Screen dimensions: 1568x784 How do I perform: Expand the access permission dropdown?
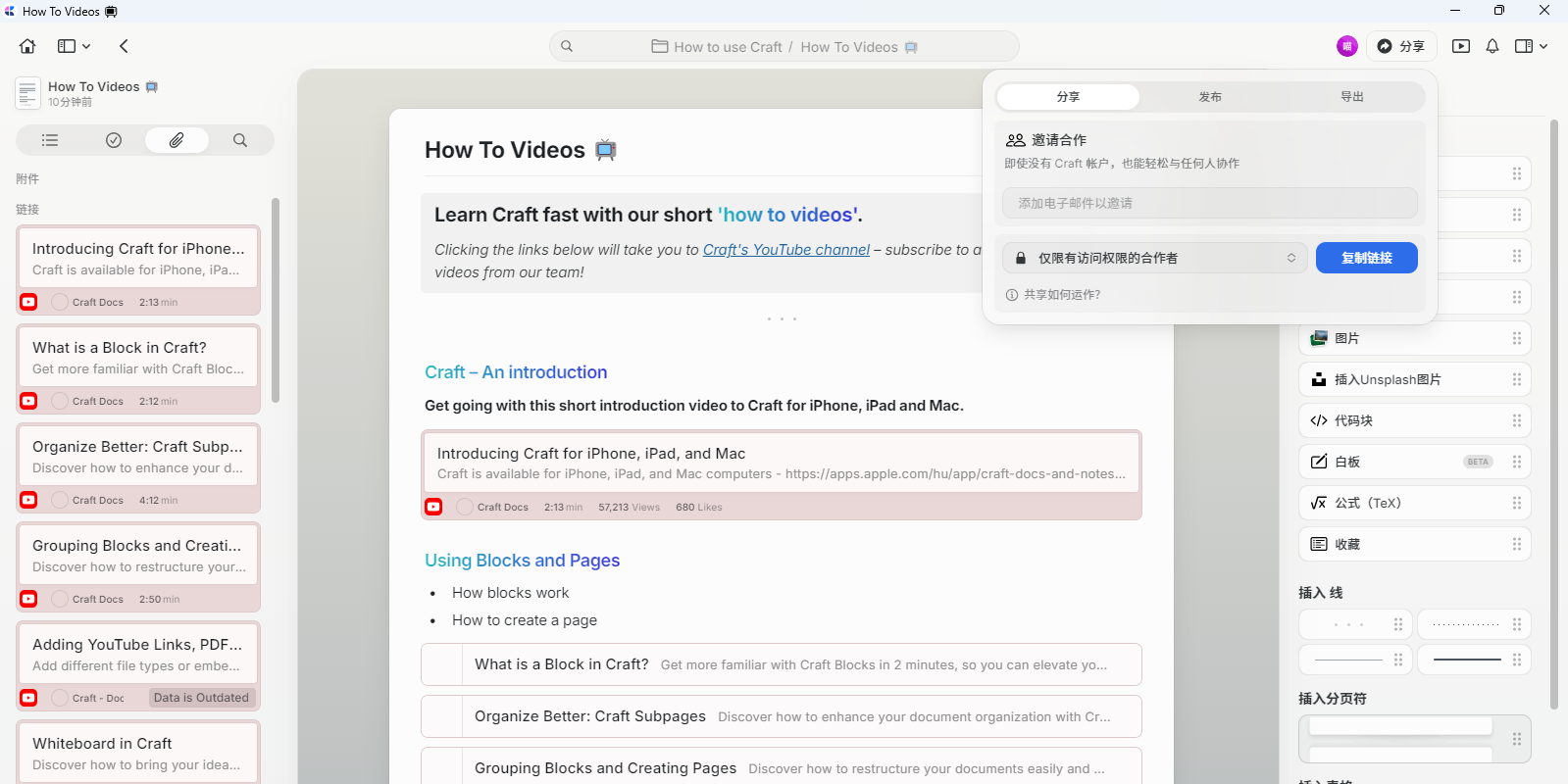[1155, 258]
